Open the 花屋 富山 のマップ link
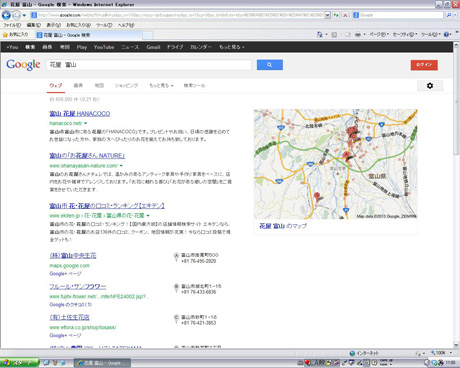460x368 pixels. pyautogui.click(x=283, y=226)
